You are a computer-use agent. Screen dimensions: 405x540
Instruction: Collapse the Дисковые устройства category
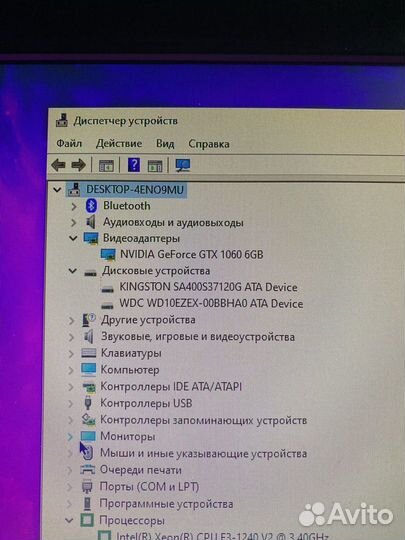click(x=72, y=271)
